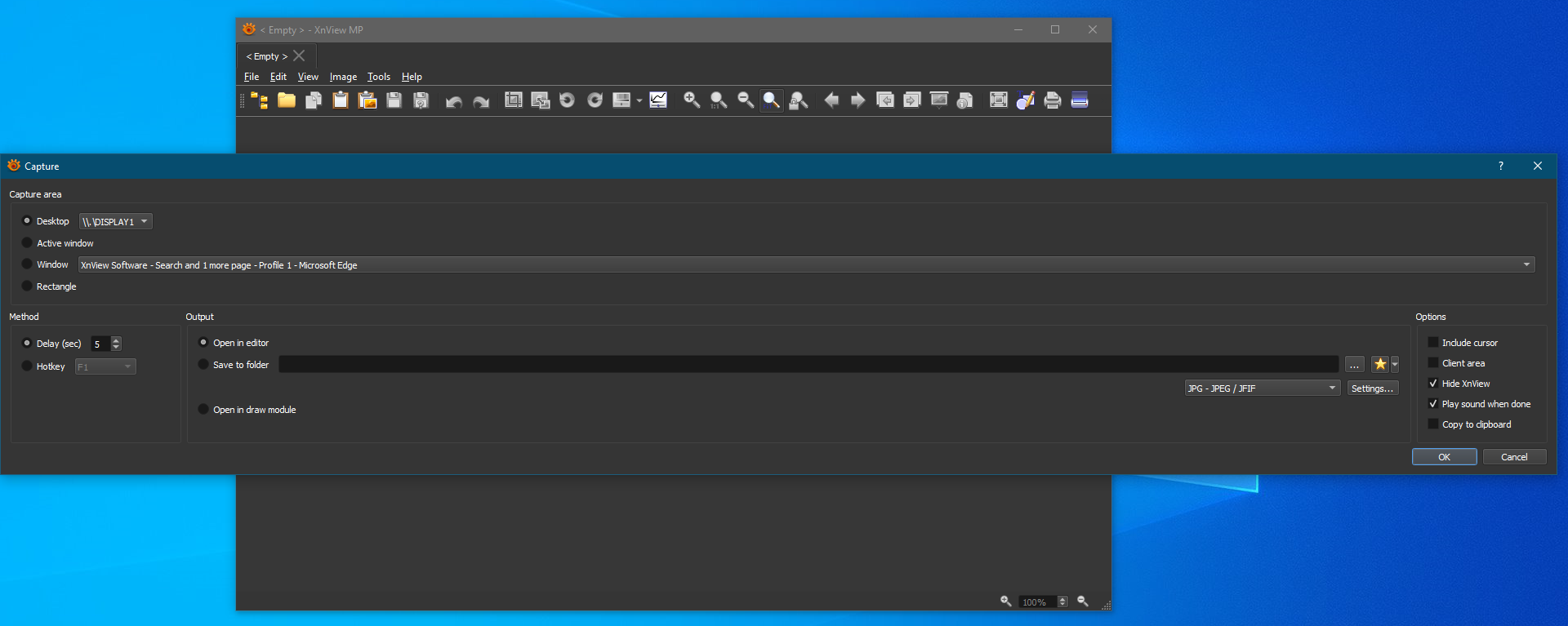The image size is (1568, 626).
Task: Click the Fullscreen icon in toolbar
Action: click(999, 100)
